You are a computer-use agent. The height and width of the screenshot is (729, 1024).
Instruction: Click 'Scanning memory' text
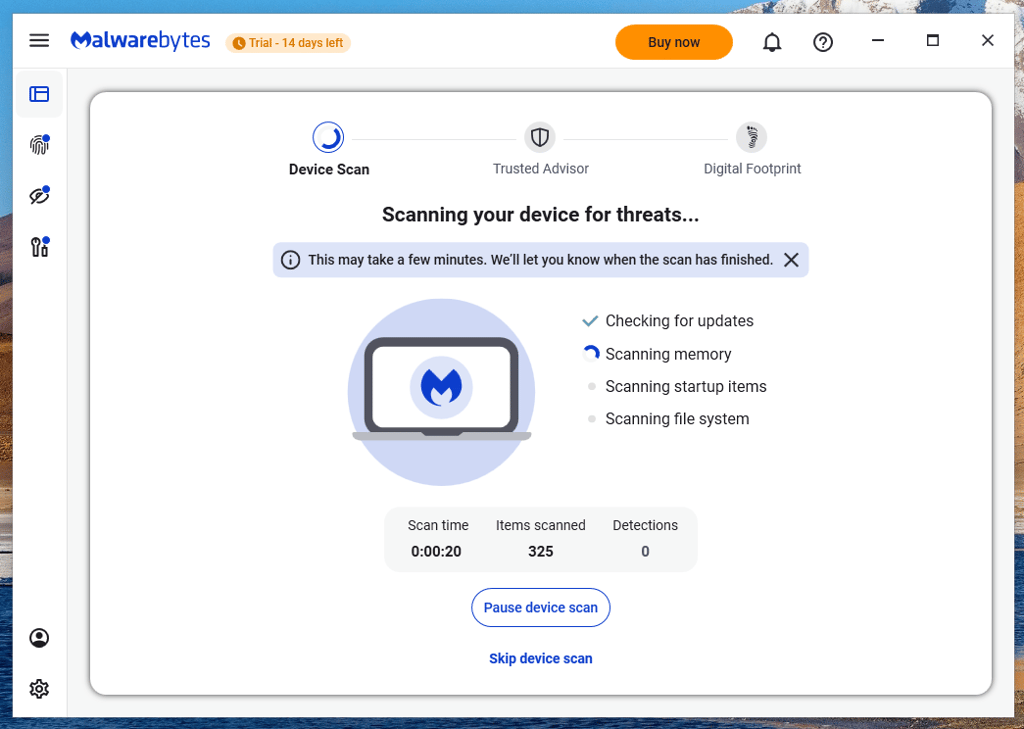pyautogui.click(x=668, y=354)
